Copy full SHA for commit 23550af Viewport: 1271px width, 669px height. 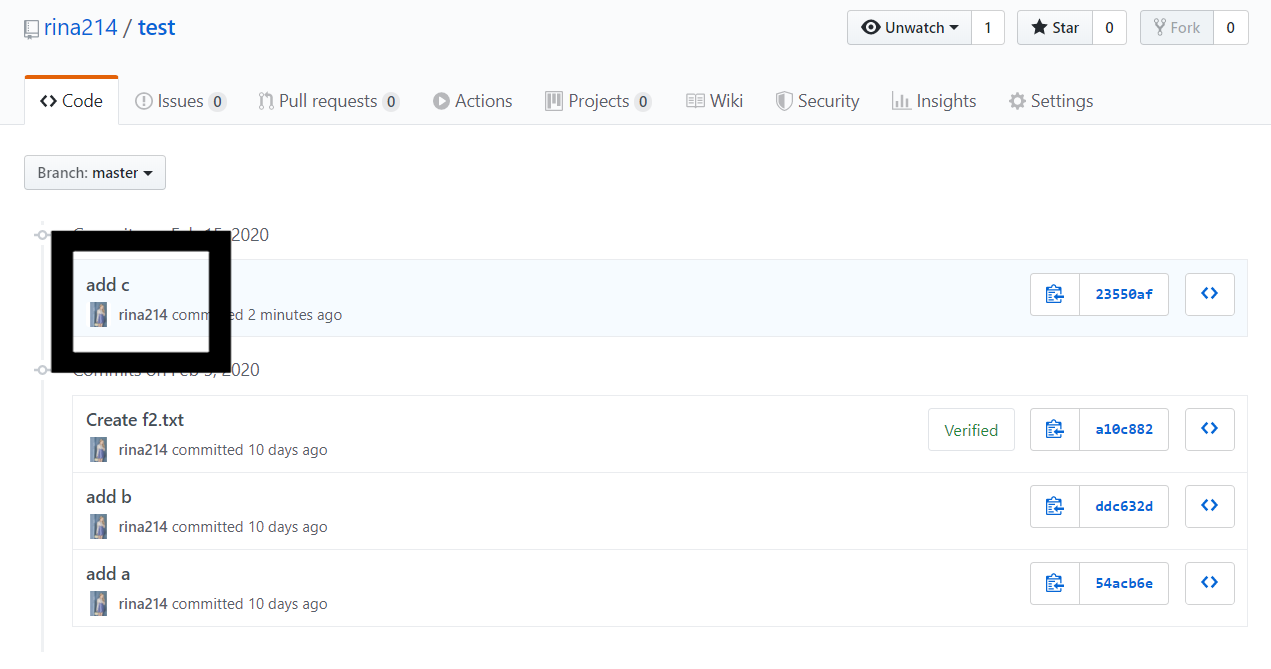1055,294
